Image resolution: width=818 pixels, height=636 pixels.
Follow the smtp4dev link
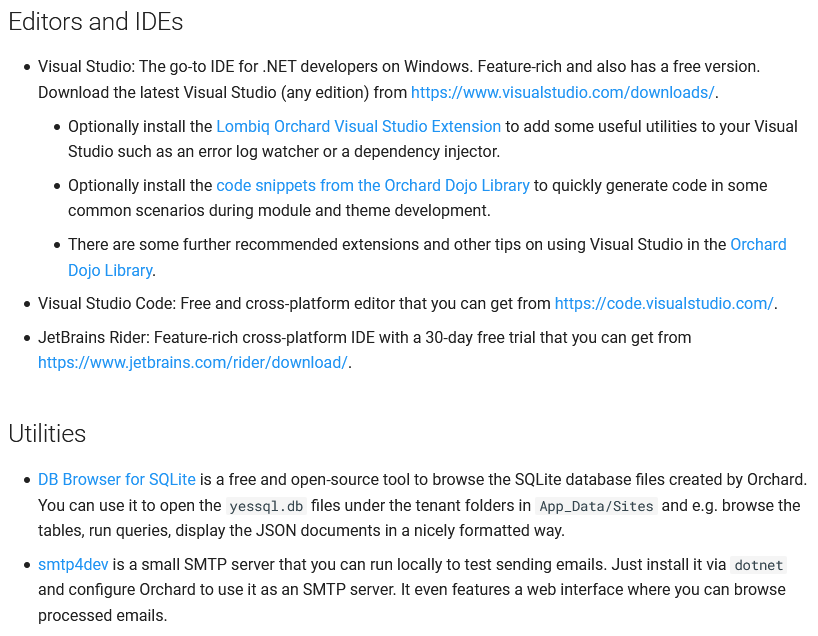pos(73,564)
